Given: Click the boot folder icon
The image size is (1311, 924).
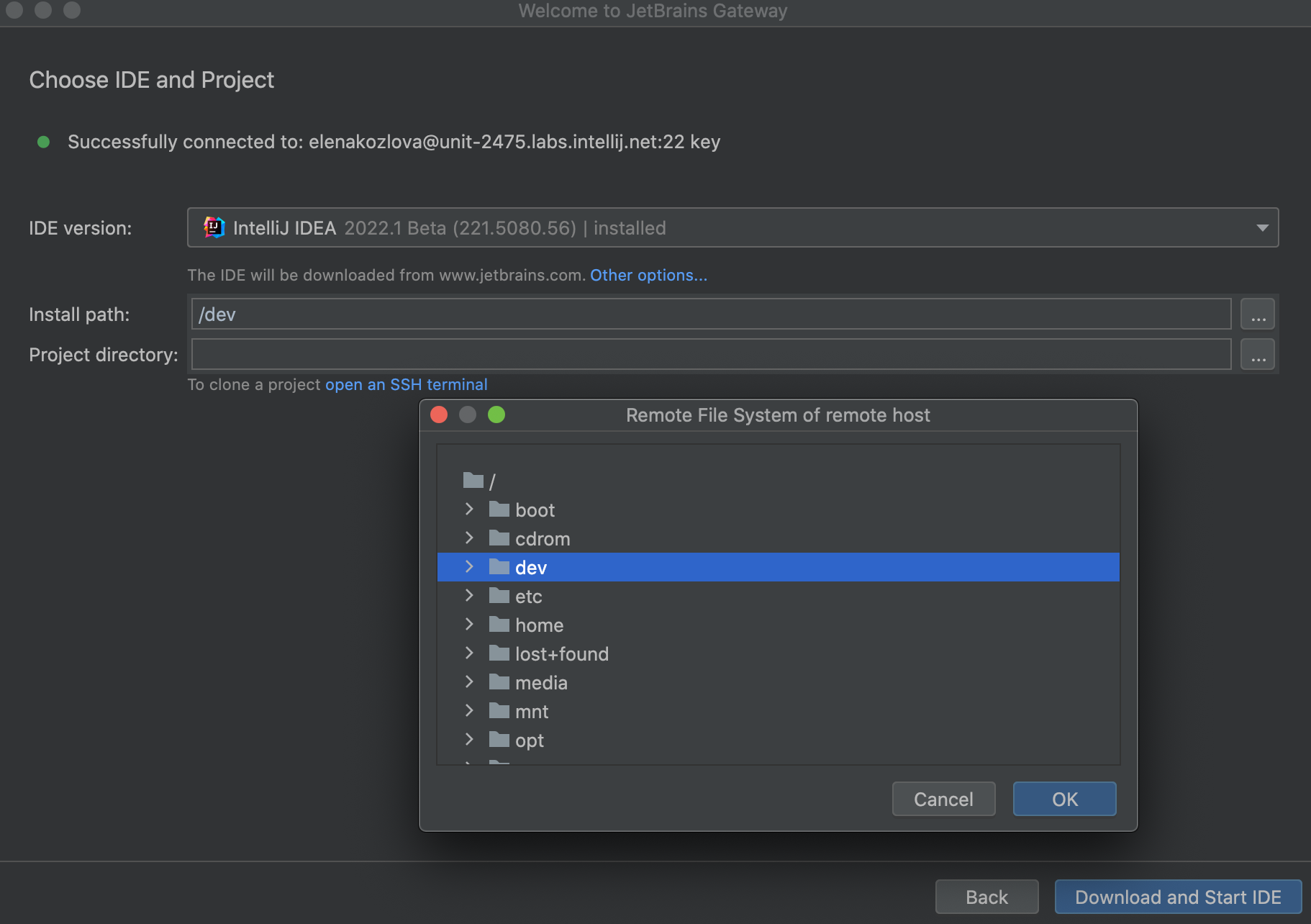Looking at the screenshot, I should coord(499,509).
